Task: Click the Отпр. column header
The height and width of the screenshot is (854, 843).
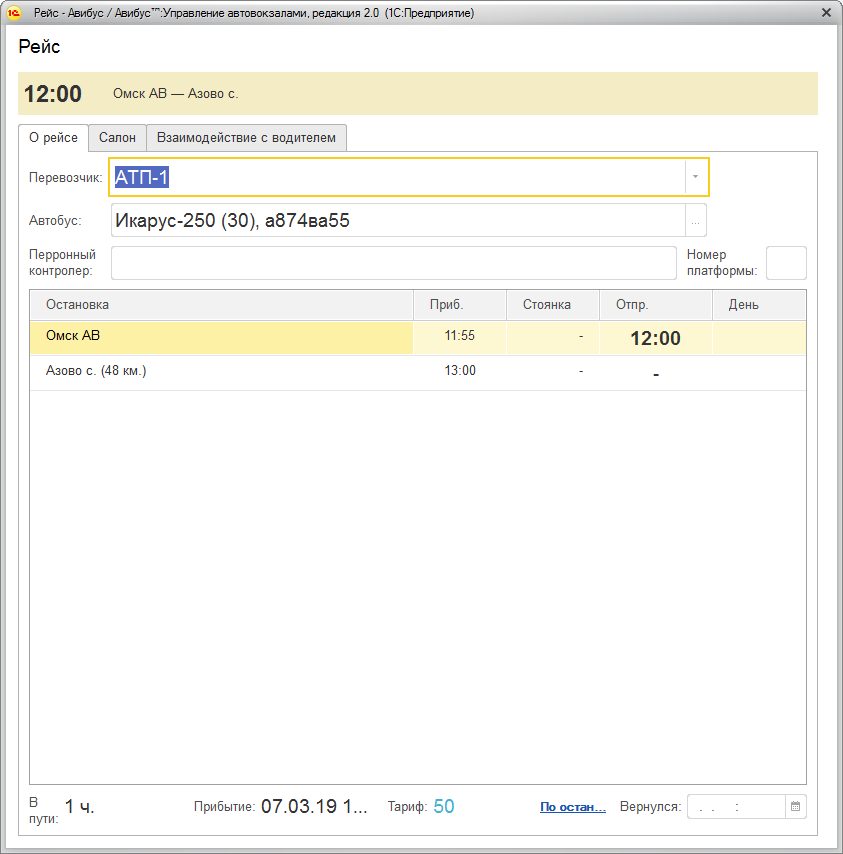Action: [x=654, y=305]
